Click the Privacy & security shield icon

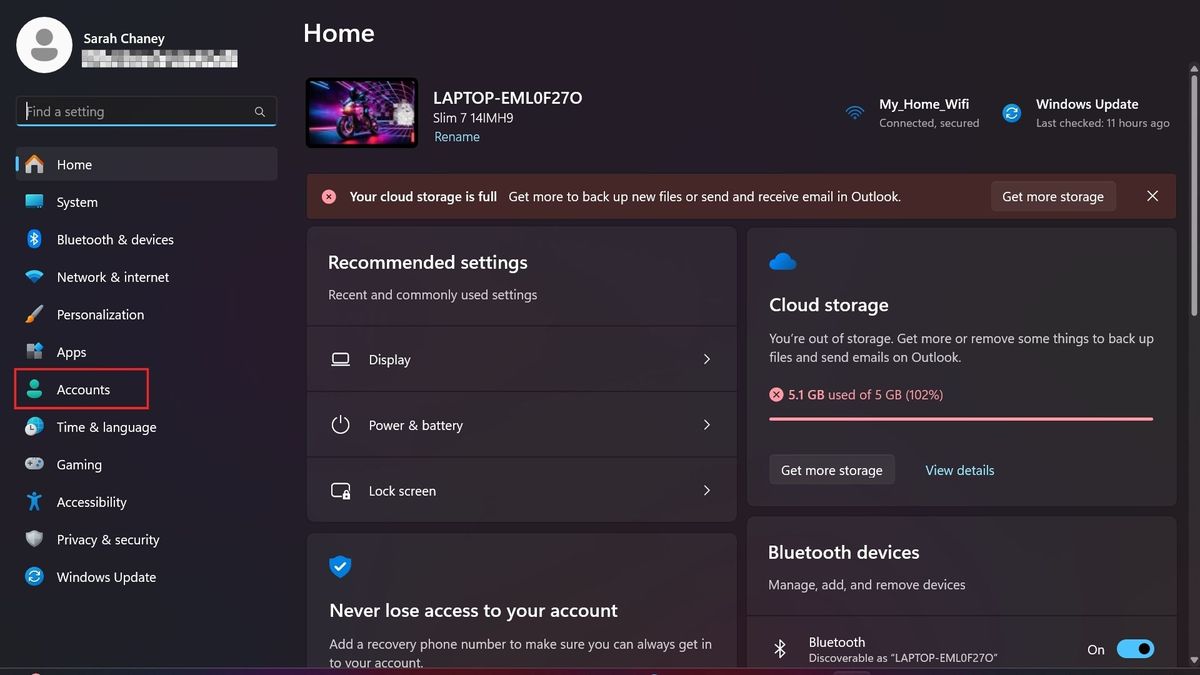tap(35, 539)
